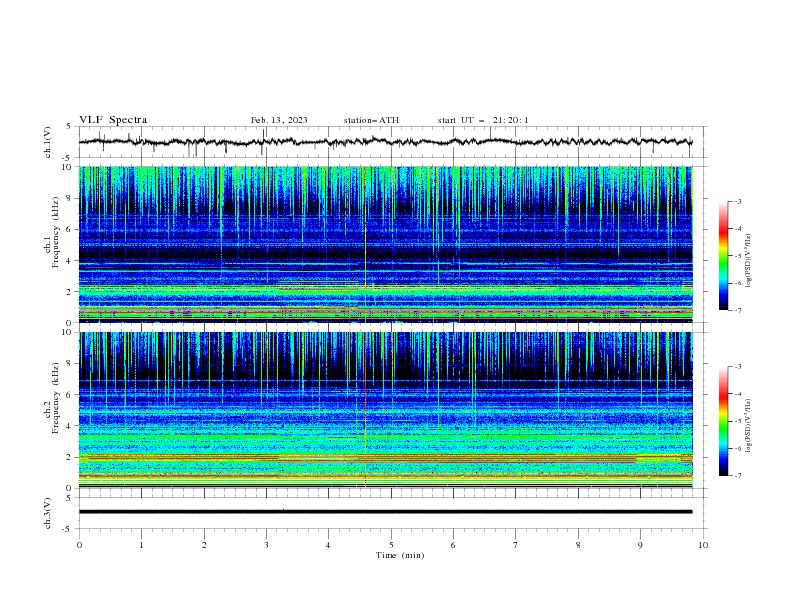Click the '-7' label on ch.2 color scale

tap(737, 475)
